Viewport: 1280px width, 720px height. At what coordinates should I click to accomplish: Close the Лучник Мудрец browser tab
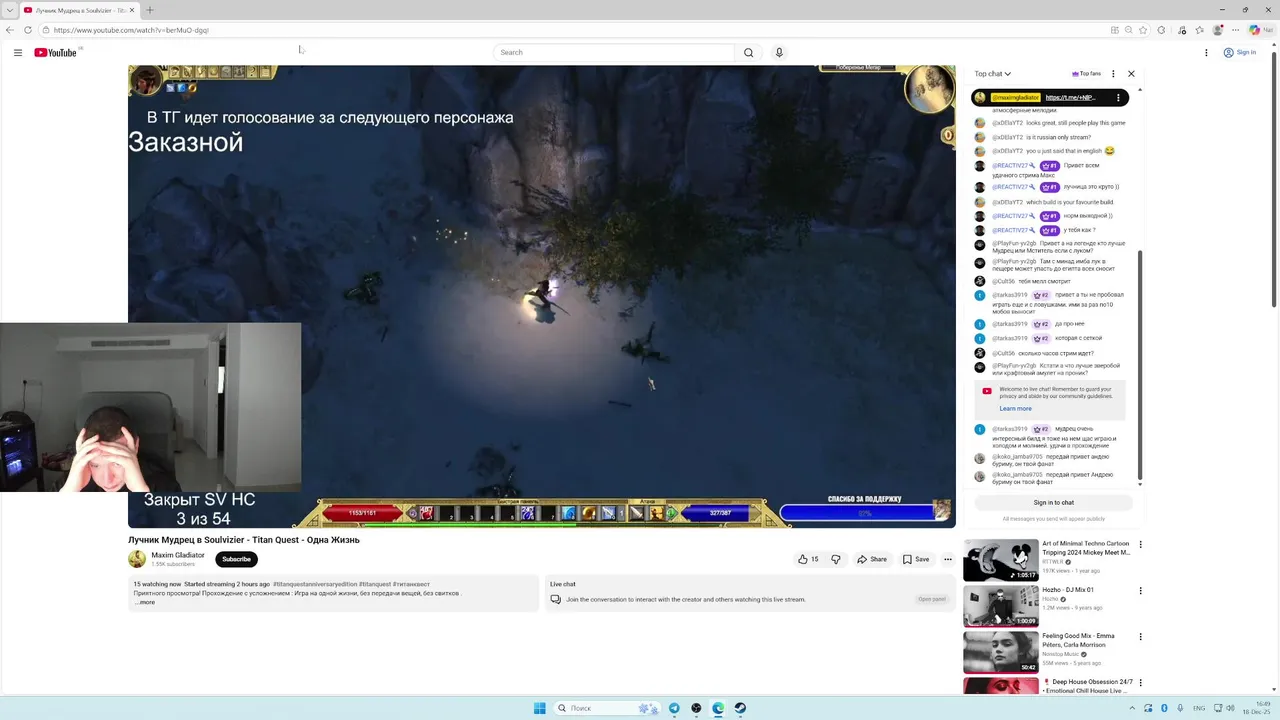click(x=132, y=10)
